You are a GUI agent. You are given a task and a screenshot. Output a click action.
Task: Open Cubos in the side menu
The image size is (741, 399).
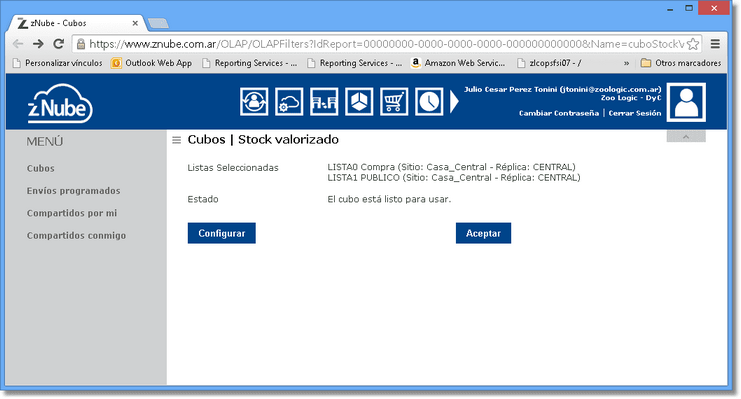tap(41, 168)
